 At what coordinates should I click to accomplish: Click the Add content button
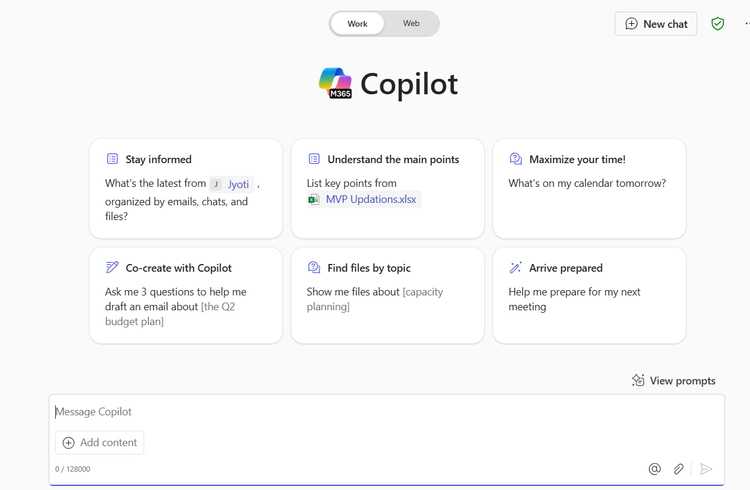tap(100, 442)
